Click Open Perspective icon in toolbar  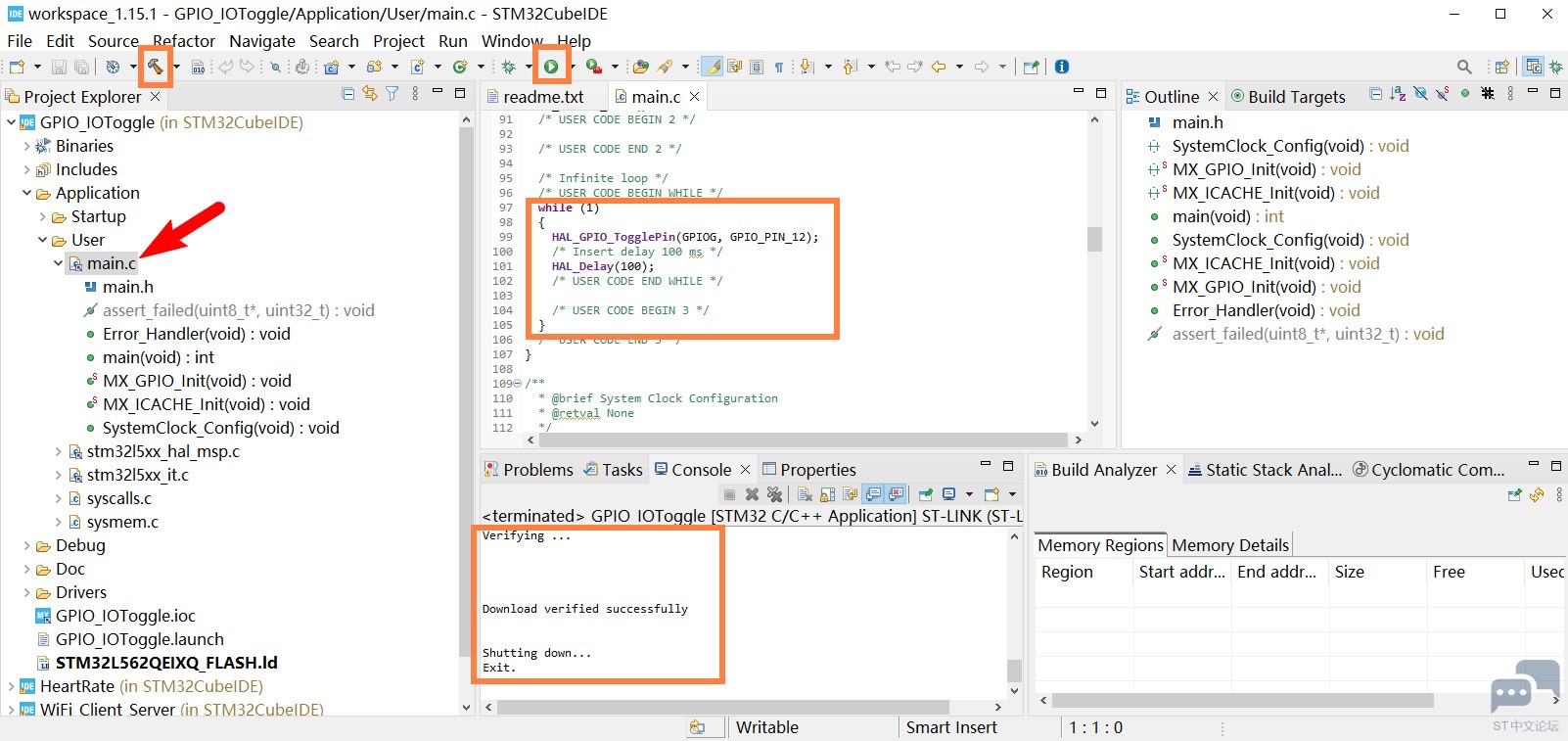coord(1501,67)
